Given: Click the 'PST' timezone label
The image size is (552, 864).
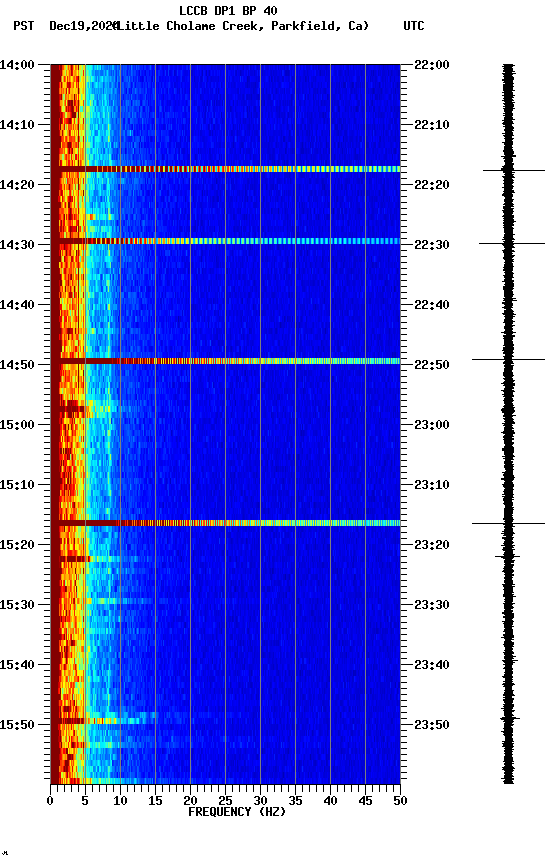Looking at the screenshot, I should coord(23,26).
